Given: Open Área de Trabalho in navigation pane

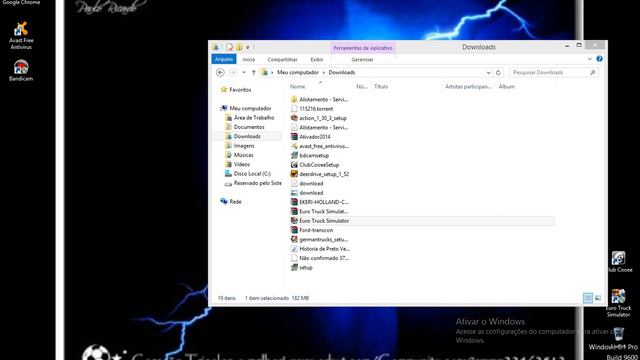Looking at the screenshot, I should 253,118.
